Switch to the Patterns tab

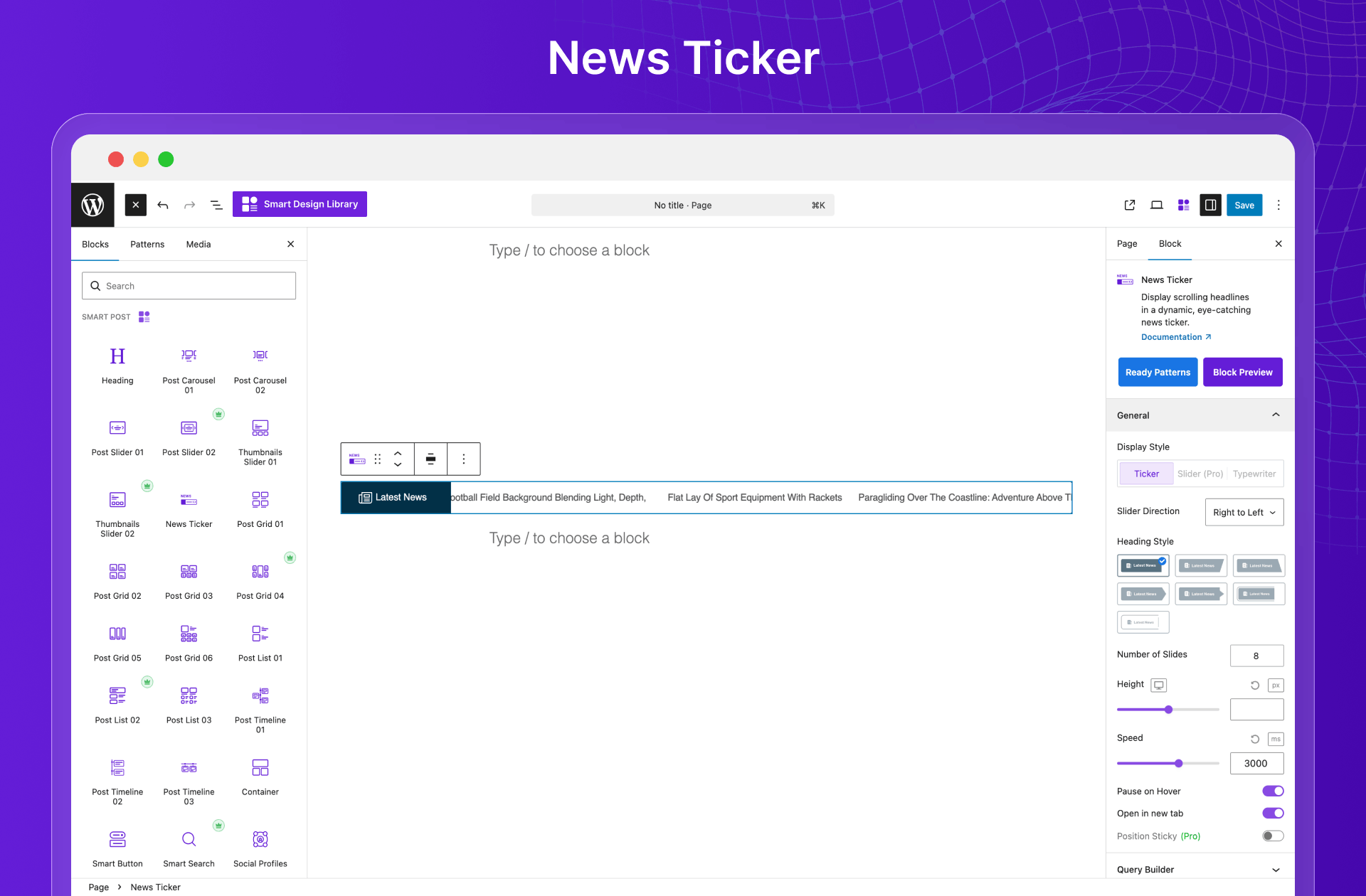point(147,244)
